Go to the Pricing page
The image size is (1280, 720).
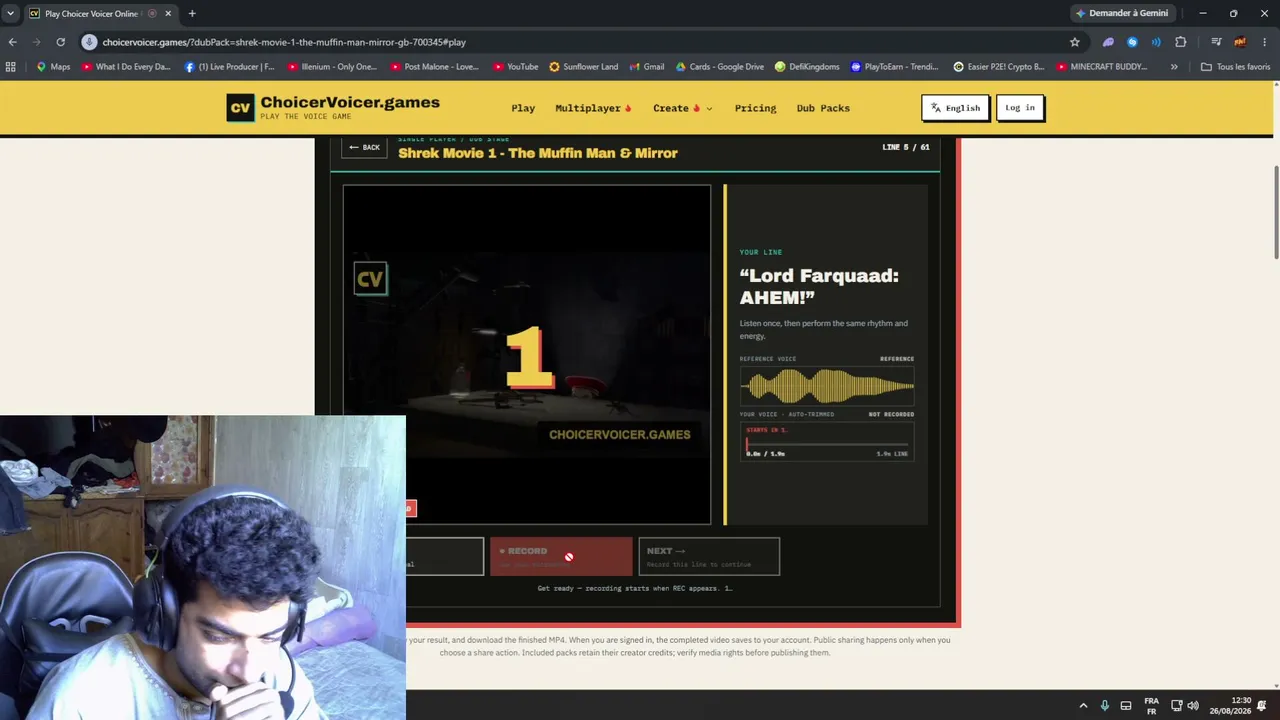pos(755,108)
